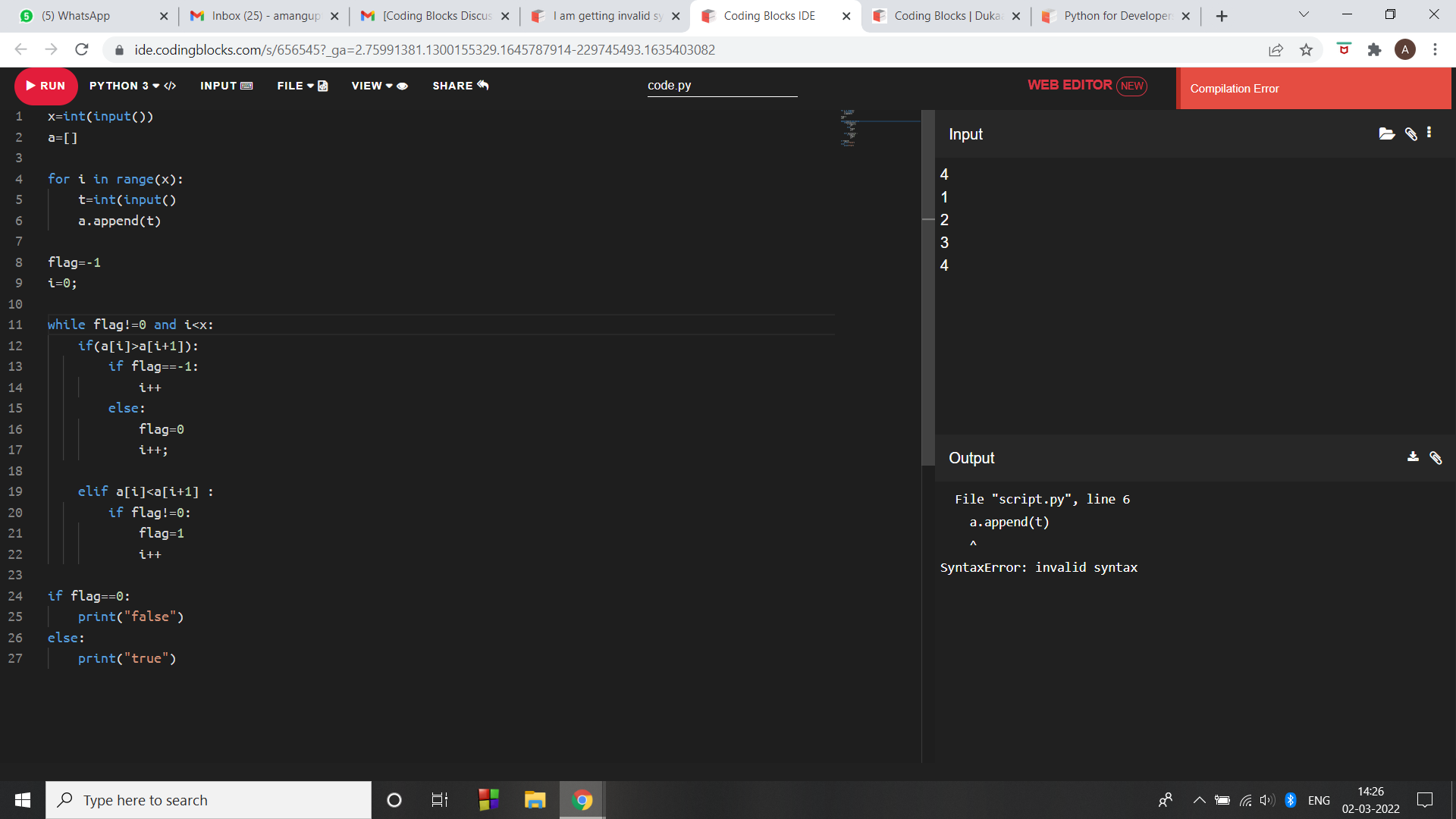Screen dimensions: 1456x819
Task: Download the output using the download icon
Action: 1413,457
